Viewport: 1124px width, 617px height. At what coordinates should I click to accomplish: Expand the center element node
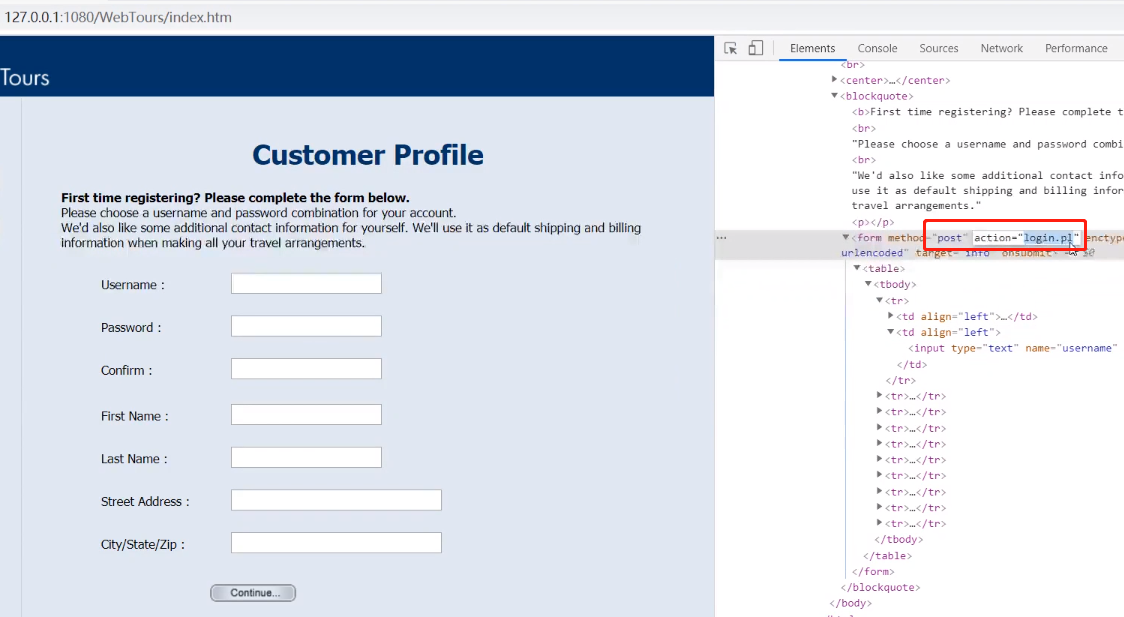tap(834, 80)
